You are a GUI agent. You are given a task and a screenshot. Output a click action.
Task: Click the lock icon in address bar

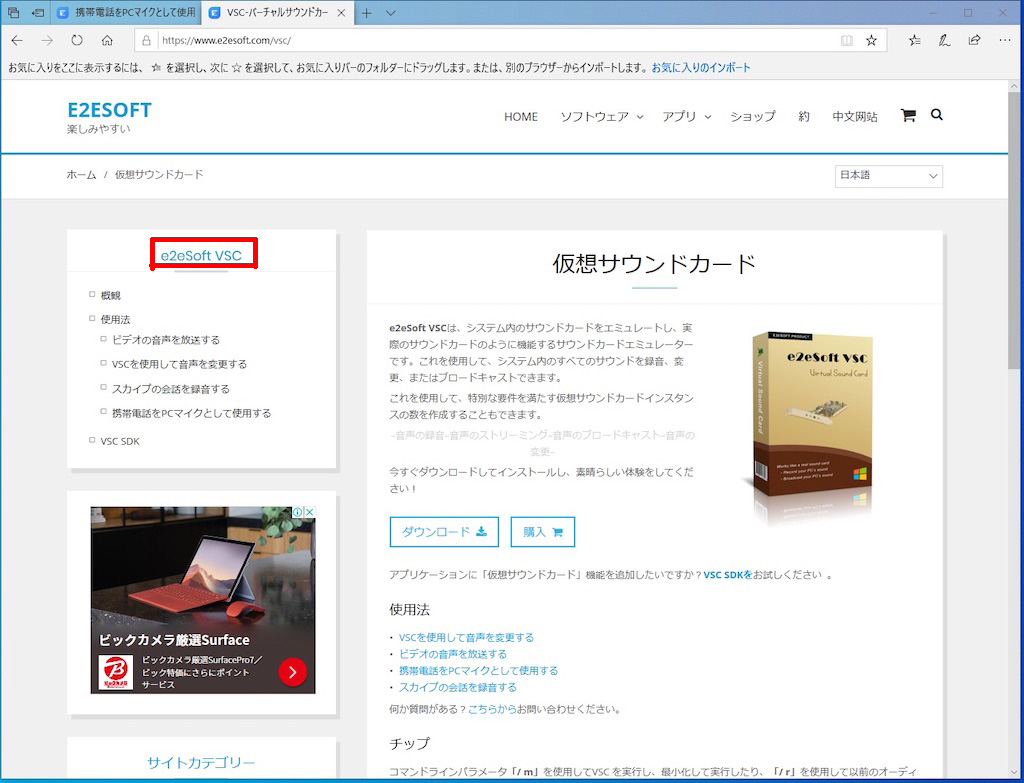tap(146, 40)
